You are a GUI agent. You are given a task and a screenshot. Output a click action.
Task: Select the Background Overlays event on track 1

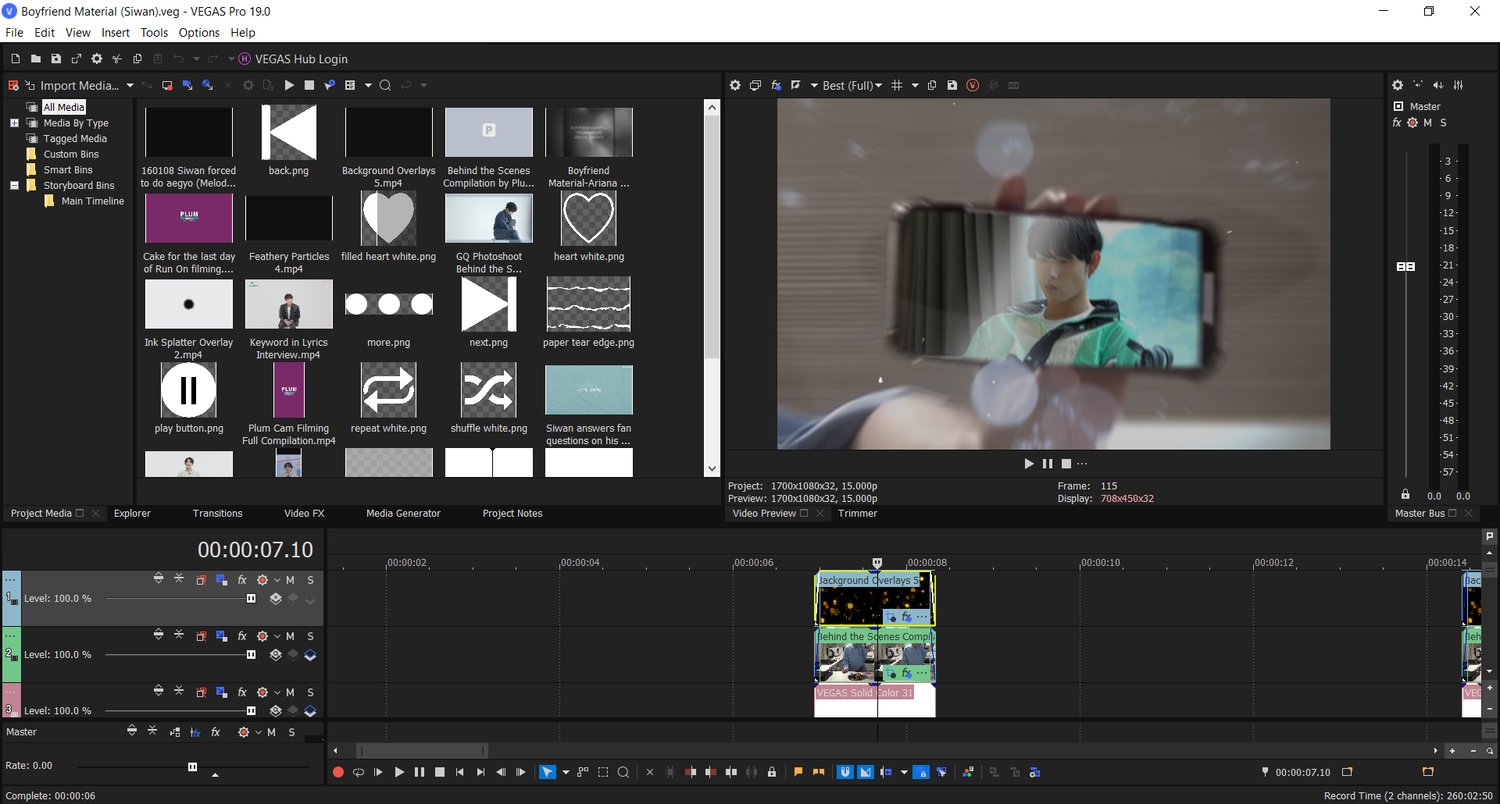pos(875,599)
